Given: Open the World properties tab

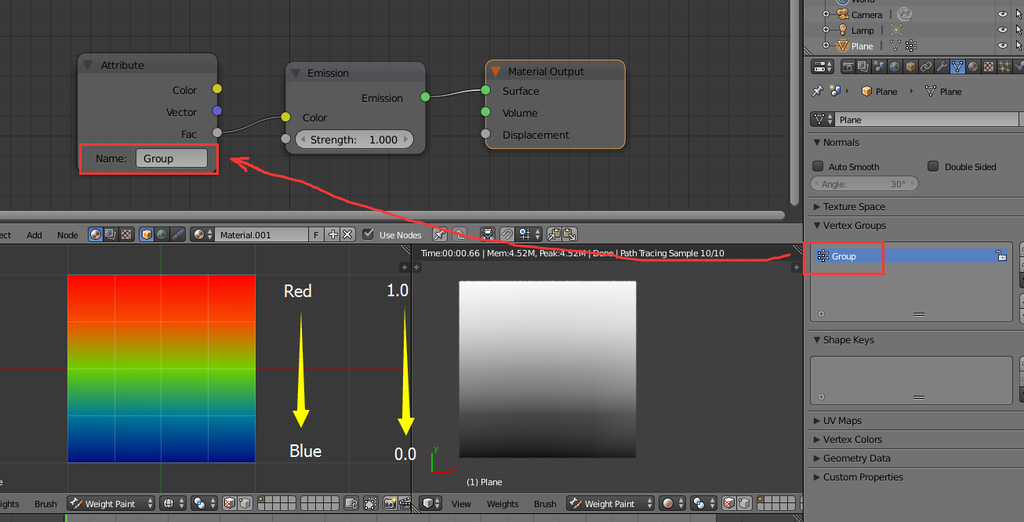Looking at the screenshot, I should 895,67.
